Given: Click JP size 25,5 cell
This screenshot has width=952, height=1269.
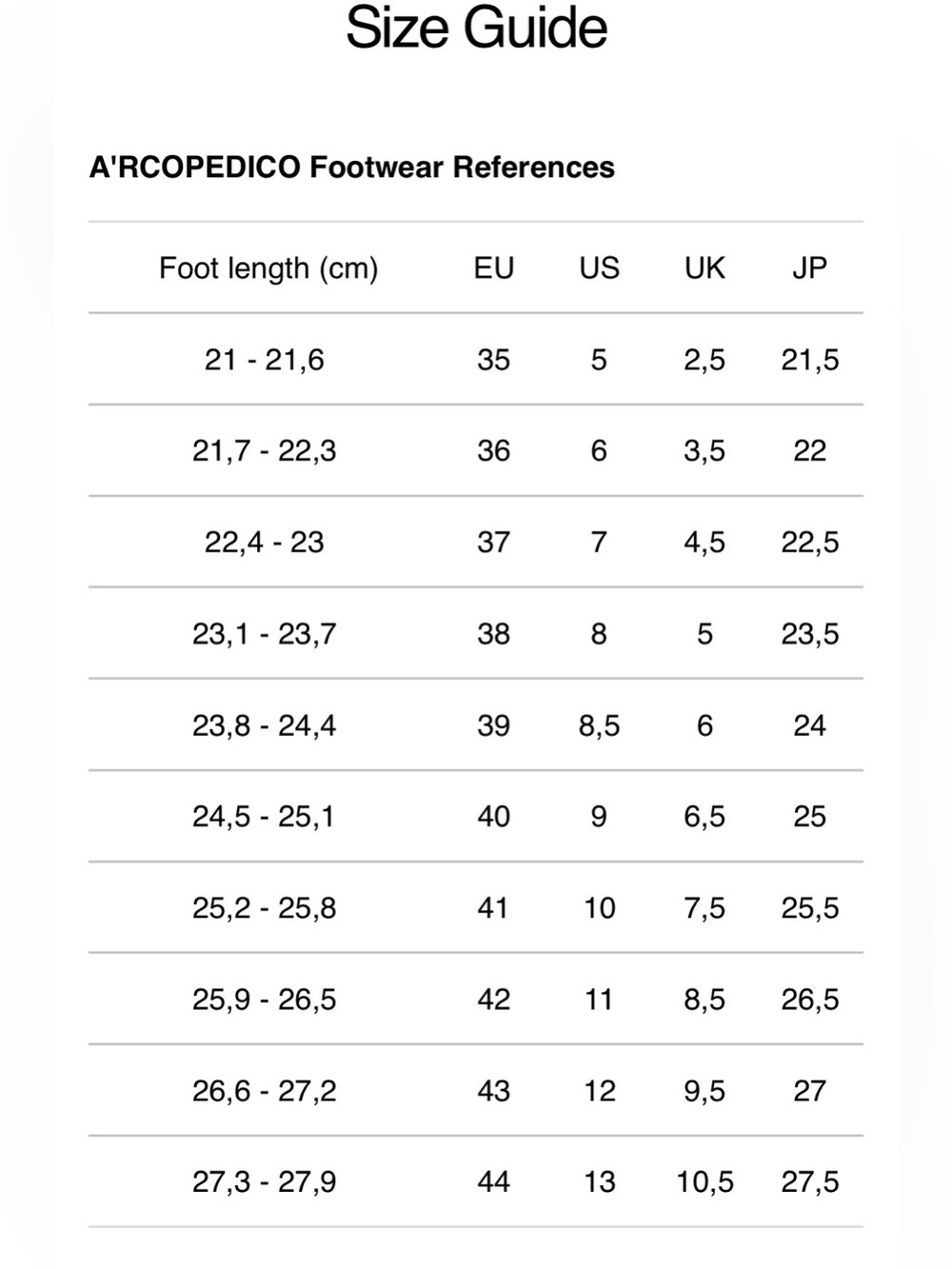Looking at the screenshot, I should 810,908.
